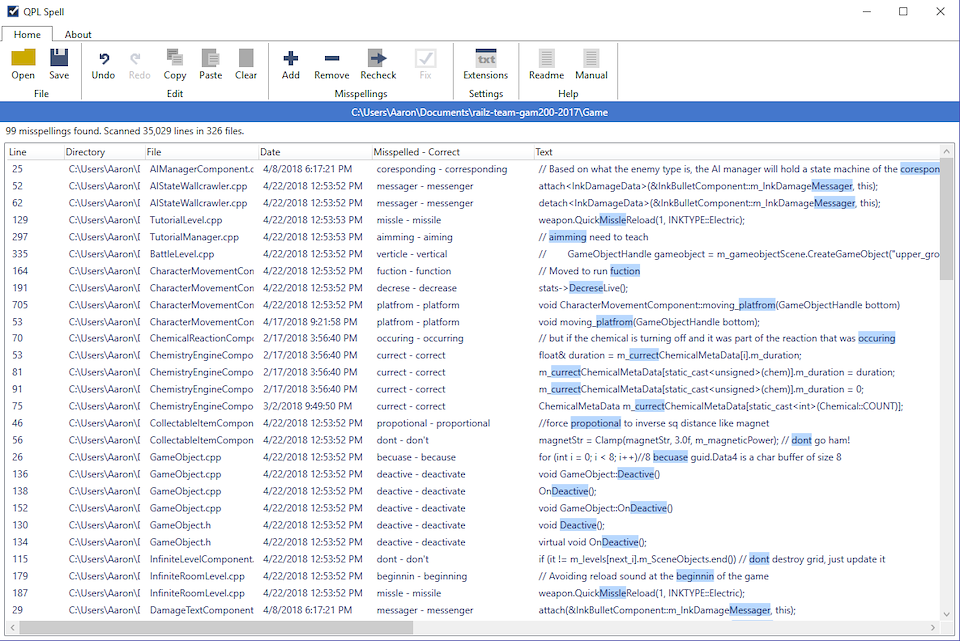Click text '// aimming need to teach'
Viewport: 960px width, 641px height.
(593, 237)
